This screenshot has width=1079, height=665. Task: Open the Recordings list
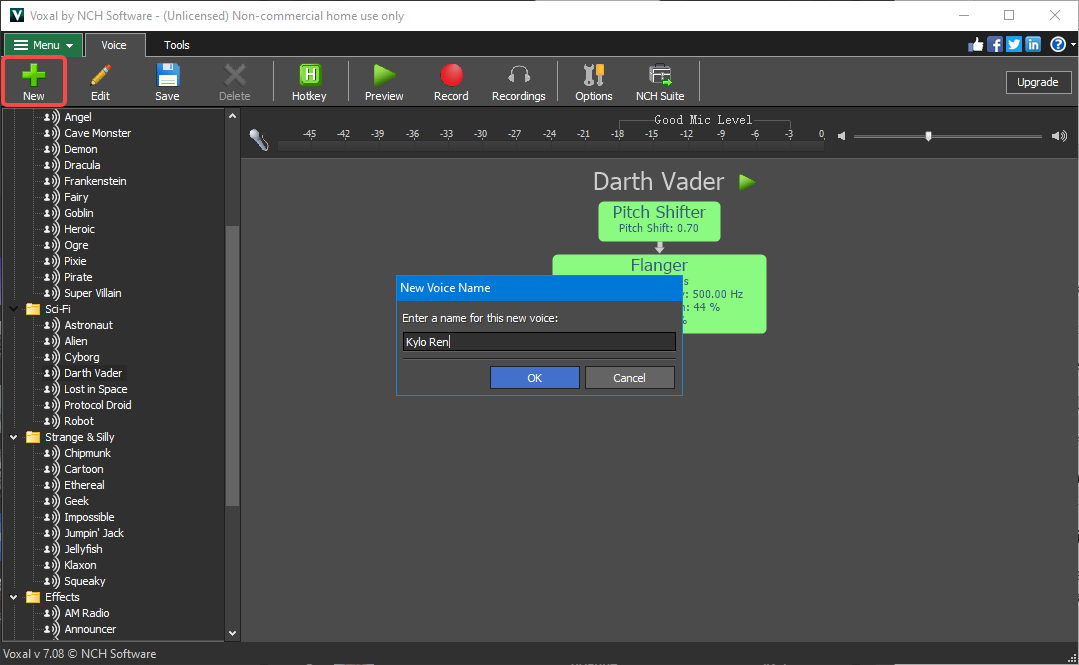pos(519,81)
